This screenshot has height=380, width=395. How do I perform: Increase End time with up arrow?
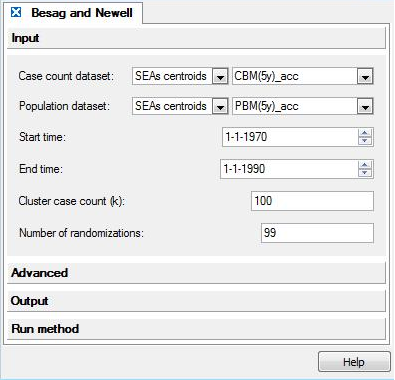(365, 165)
